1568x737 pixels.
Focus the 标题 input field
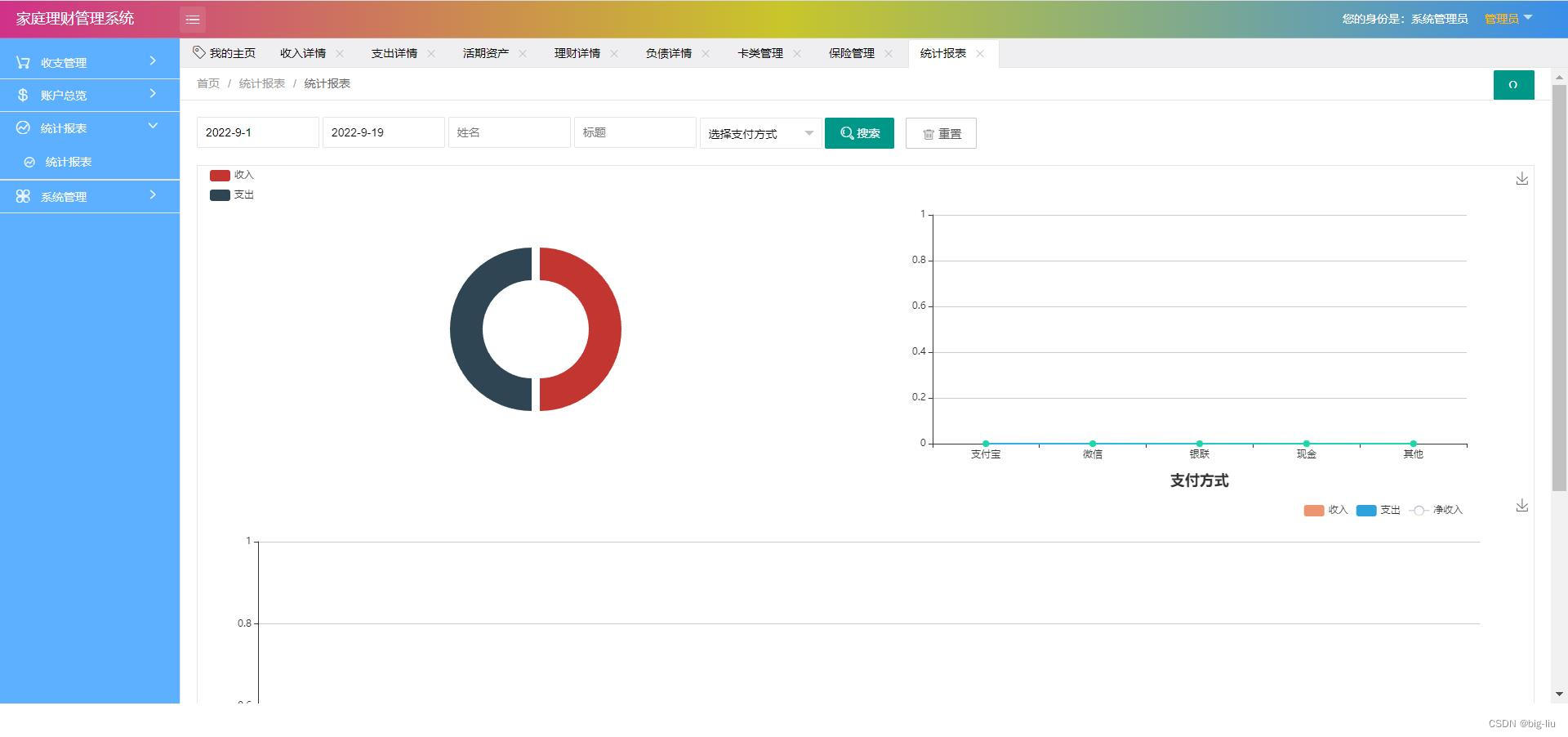[x=635, y=132]
